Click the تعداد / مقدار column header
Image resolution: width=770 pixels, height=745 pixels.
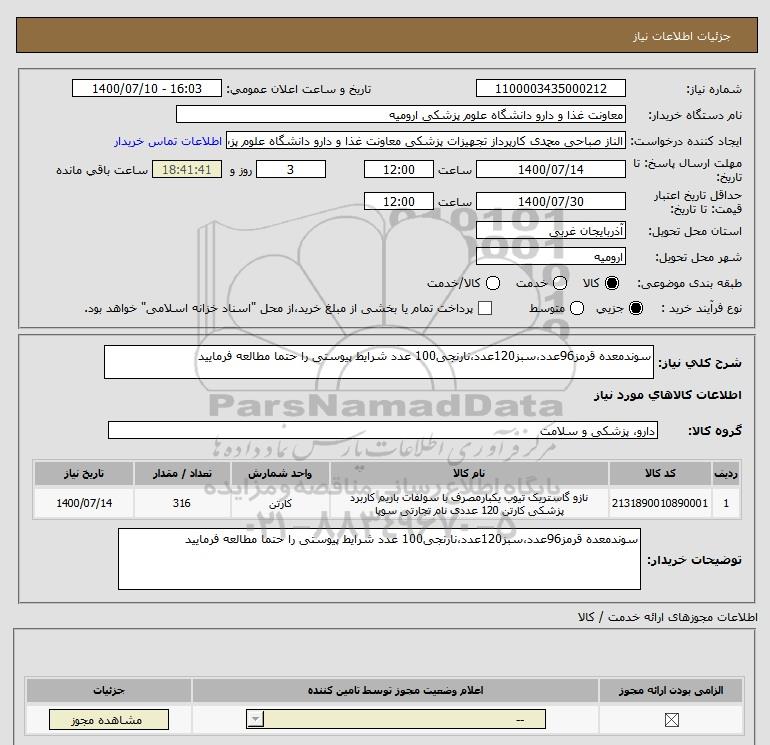point(182,473)
